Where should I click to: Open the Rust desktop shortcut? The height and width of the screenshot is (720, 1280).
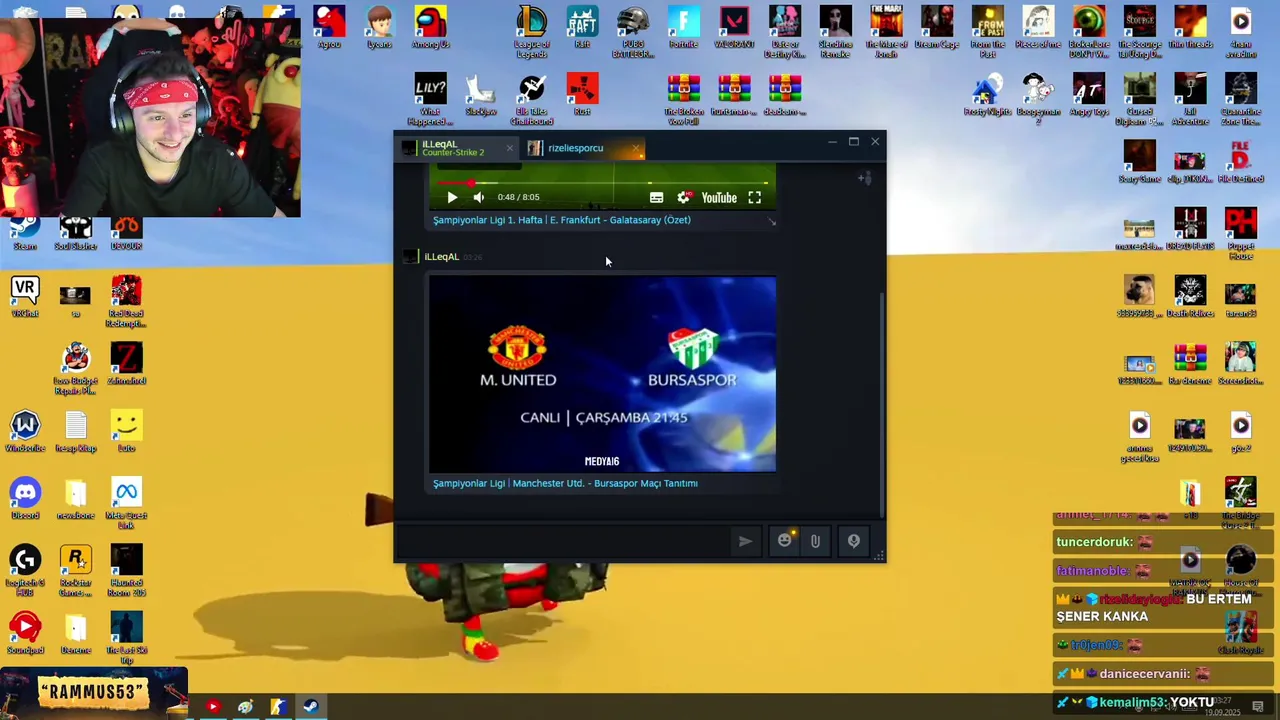click(x=582, y=95)
